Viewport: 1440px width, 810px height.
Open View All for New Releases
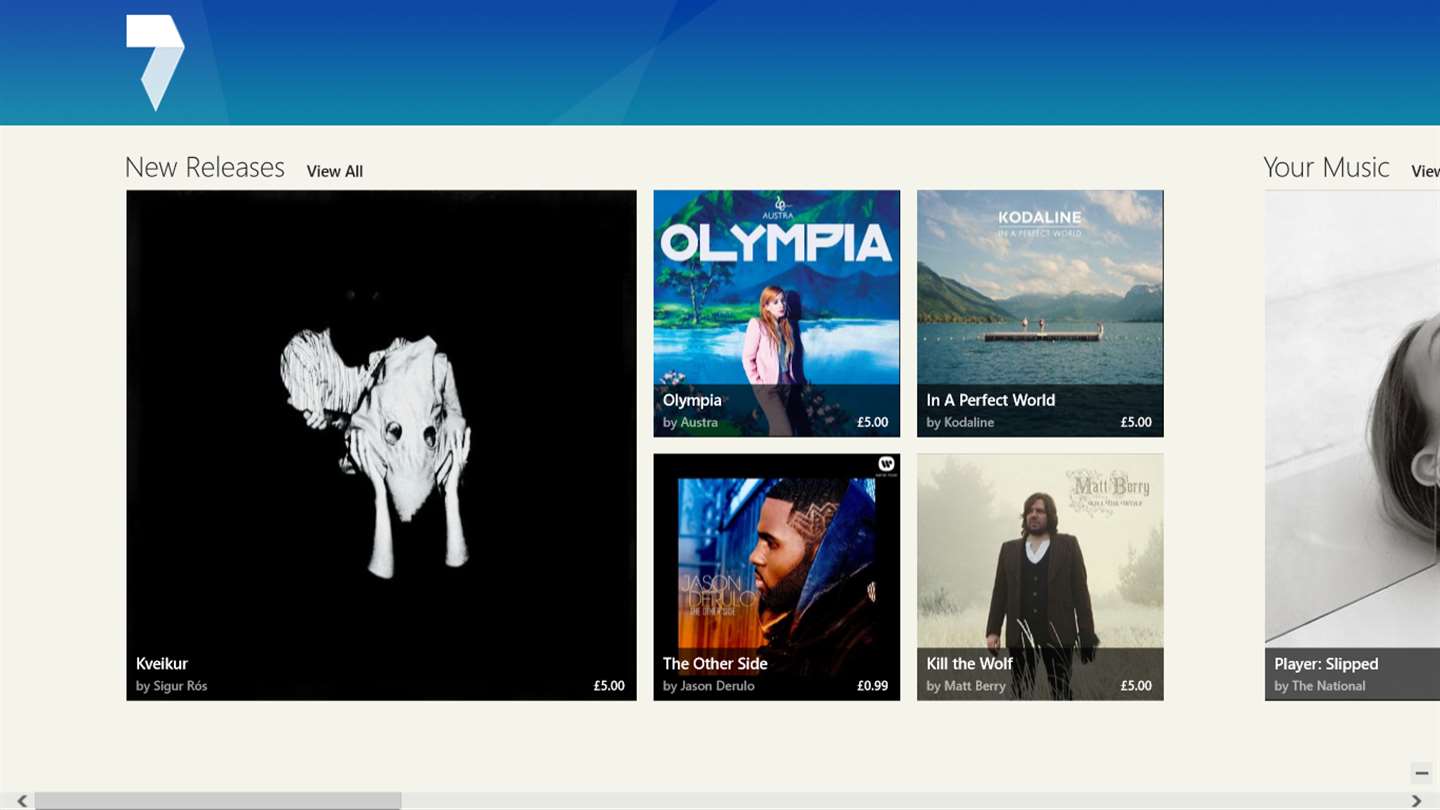[335, 171]
